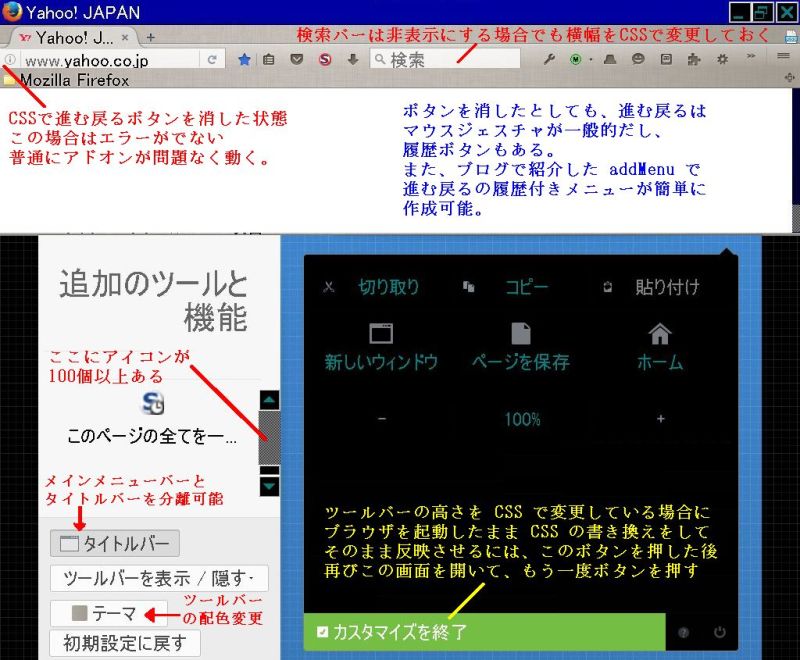Click the help question mark icon in panel
The width and height of the screenshot is (800, 660).
pyautogui.click(x=684, y=632)
